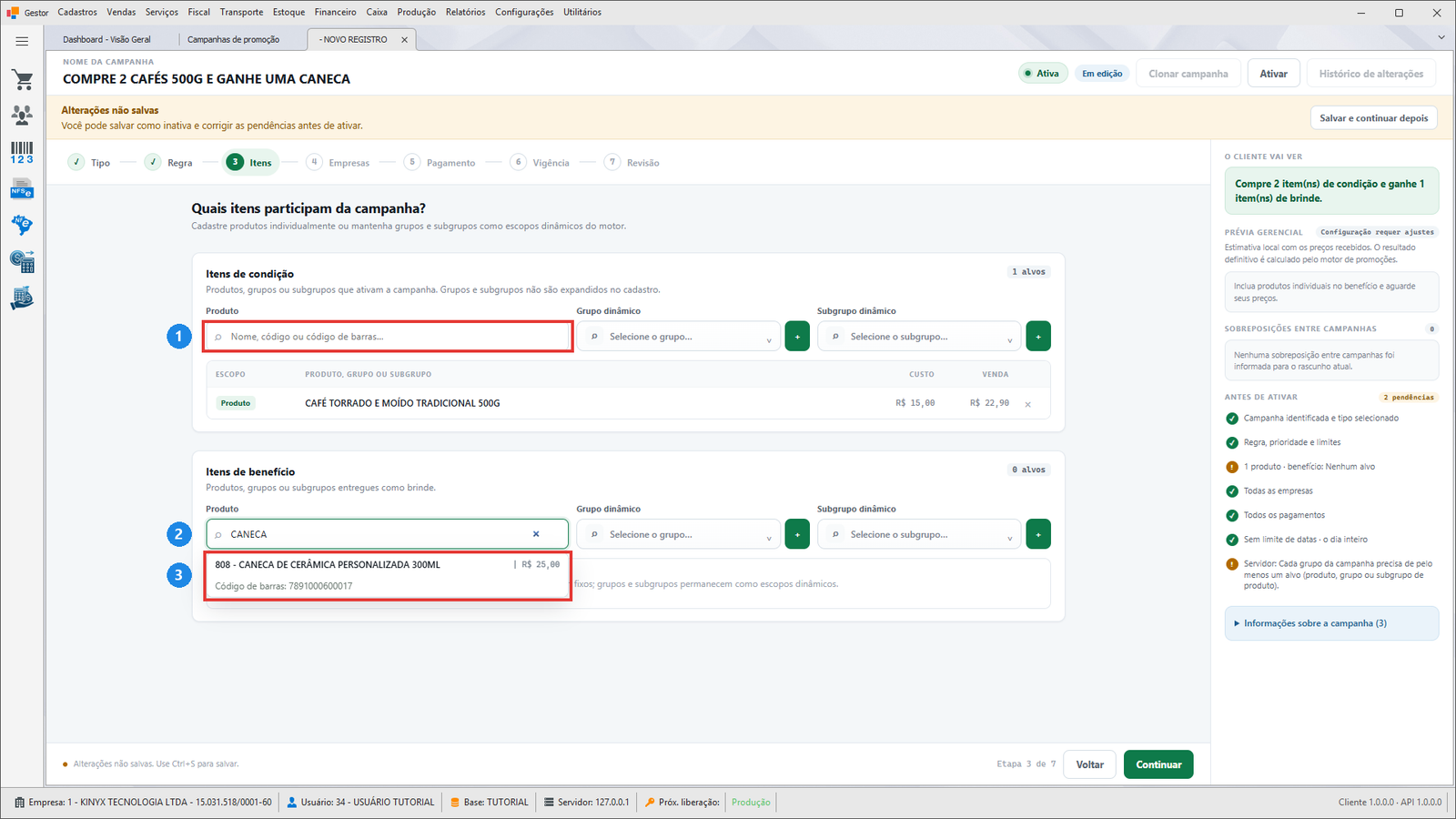Click Clonar campanha button
This screenshot has width=1456, height=819.
pos(1188,74)
